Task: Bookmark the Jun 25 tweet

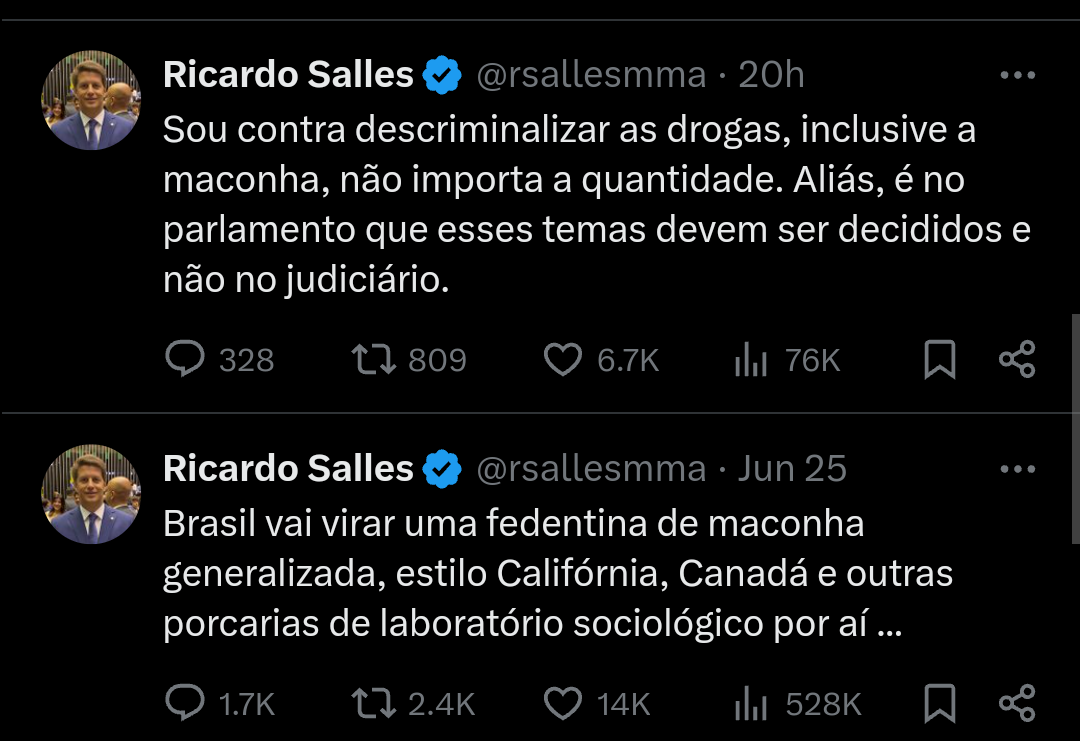Action: tap(939, 703)
